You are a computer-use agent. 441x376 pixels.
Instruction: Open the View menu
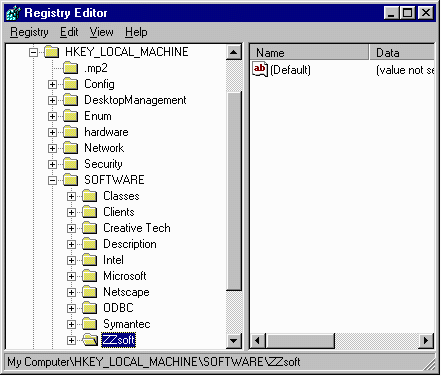pyautogui.click(x=101, y=32)
